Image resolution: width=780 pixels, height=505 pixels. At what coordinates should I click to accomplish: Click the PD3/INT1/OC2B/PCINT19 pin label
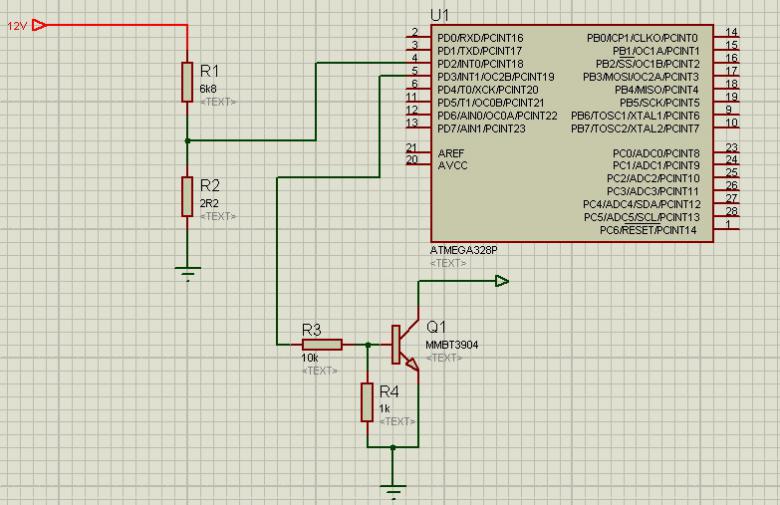(495, 77)
